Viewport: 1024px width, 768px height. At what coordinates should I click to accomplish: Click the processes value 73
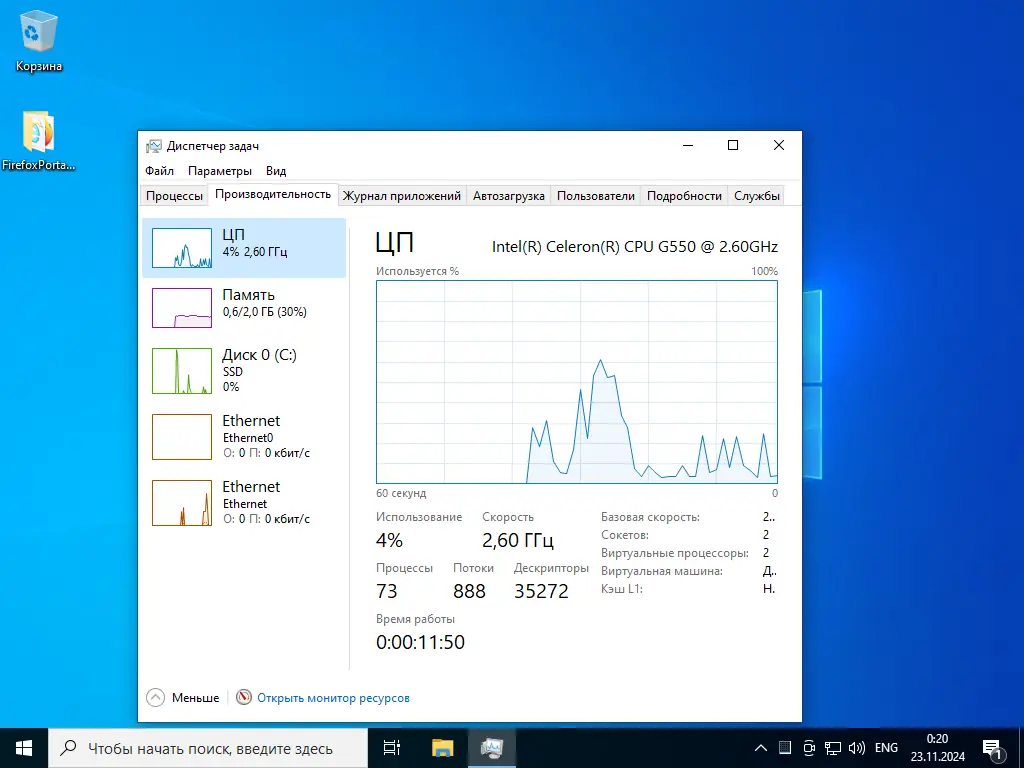click(x=387, y=591)
